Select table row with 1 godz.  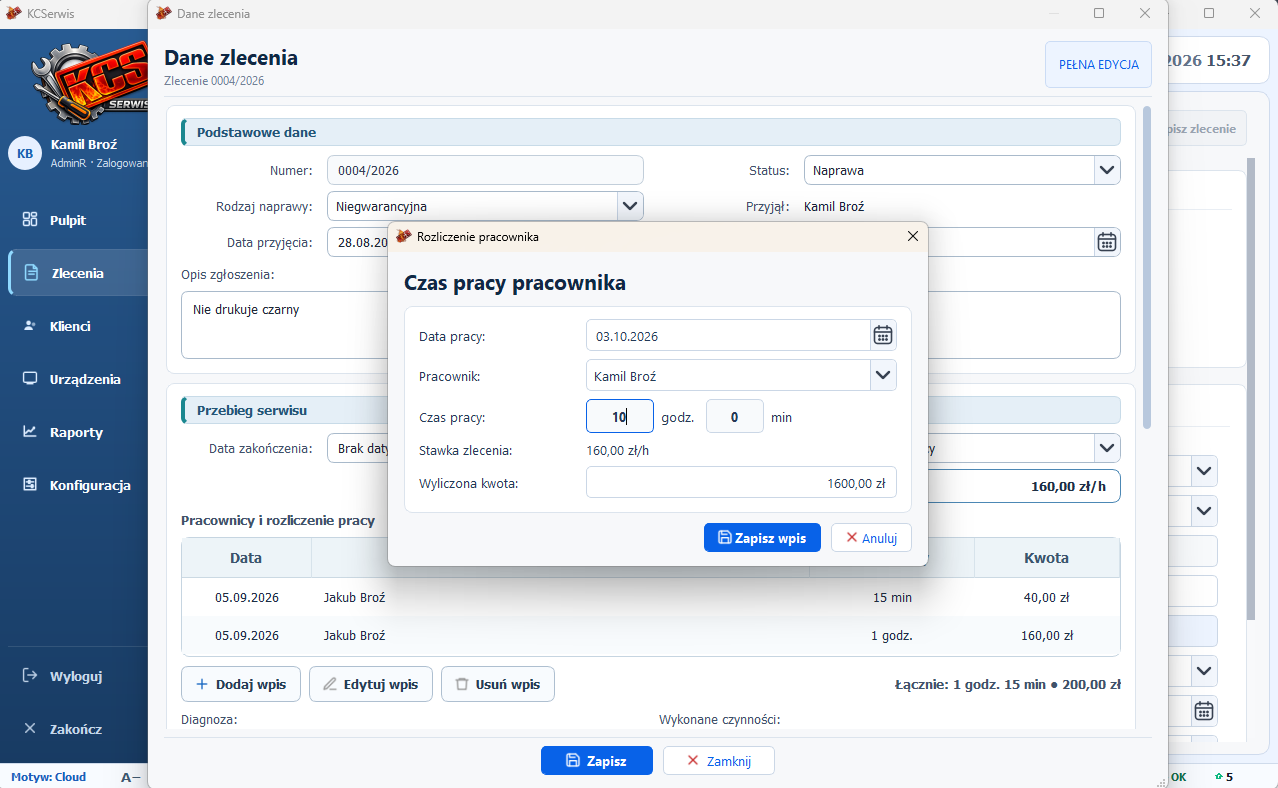coord(650,635)
